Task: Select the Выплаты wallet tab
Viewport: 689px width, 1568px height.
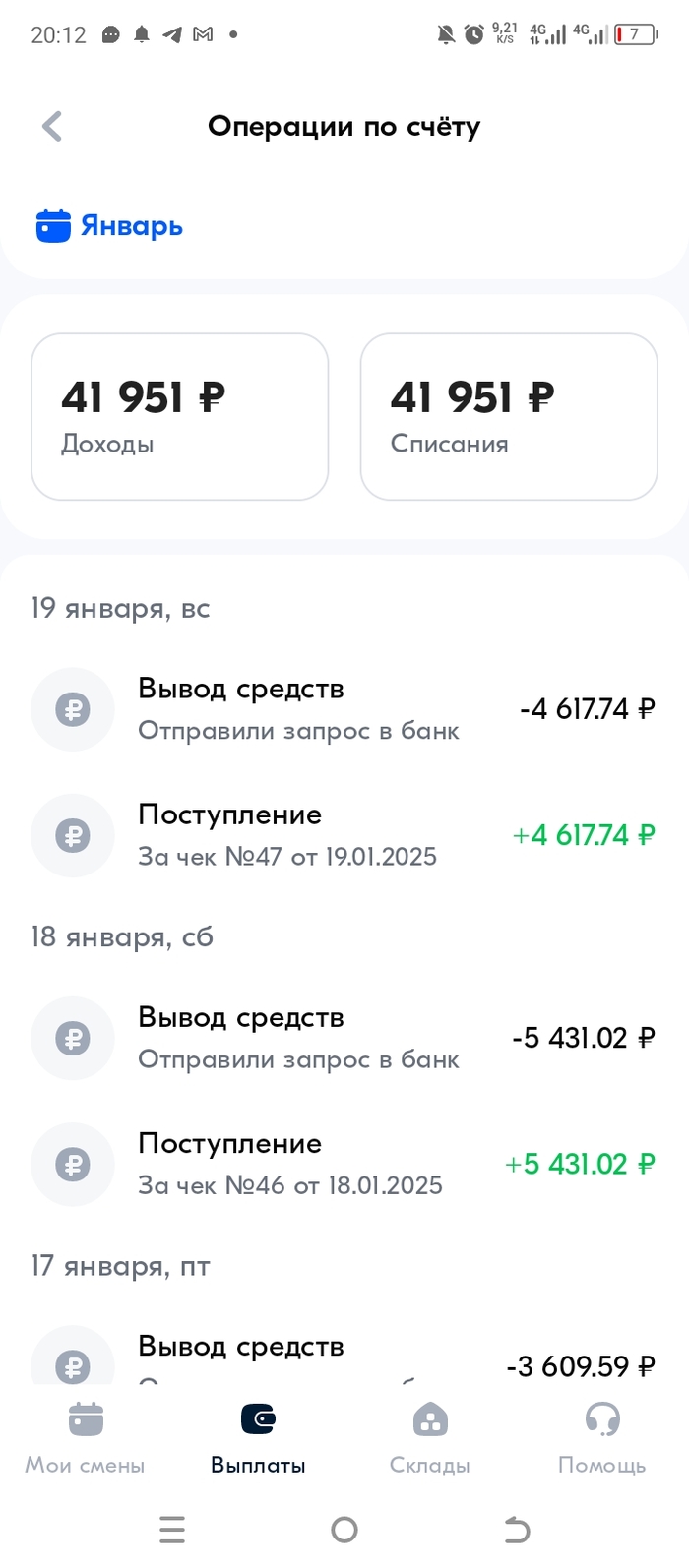Action: (x=258, y=1437)
